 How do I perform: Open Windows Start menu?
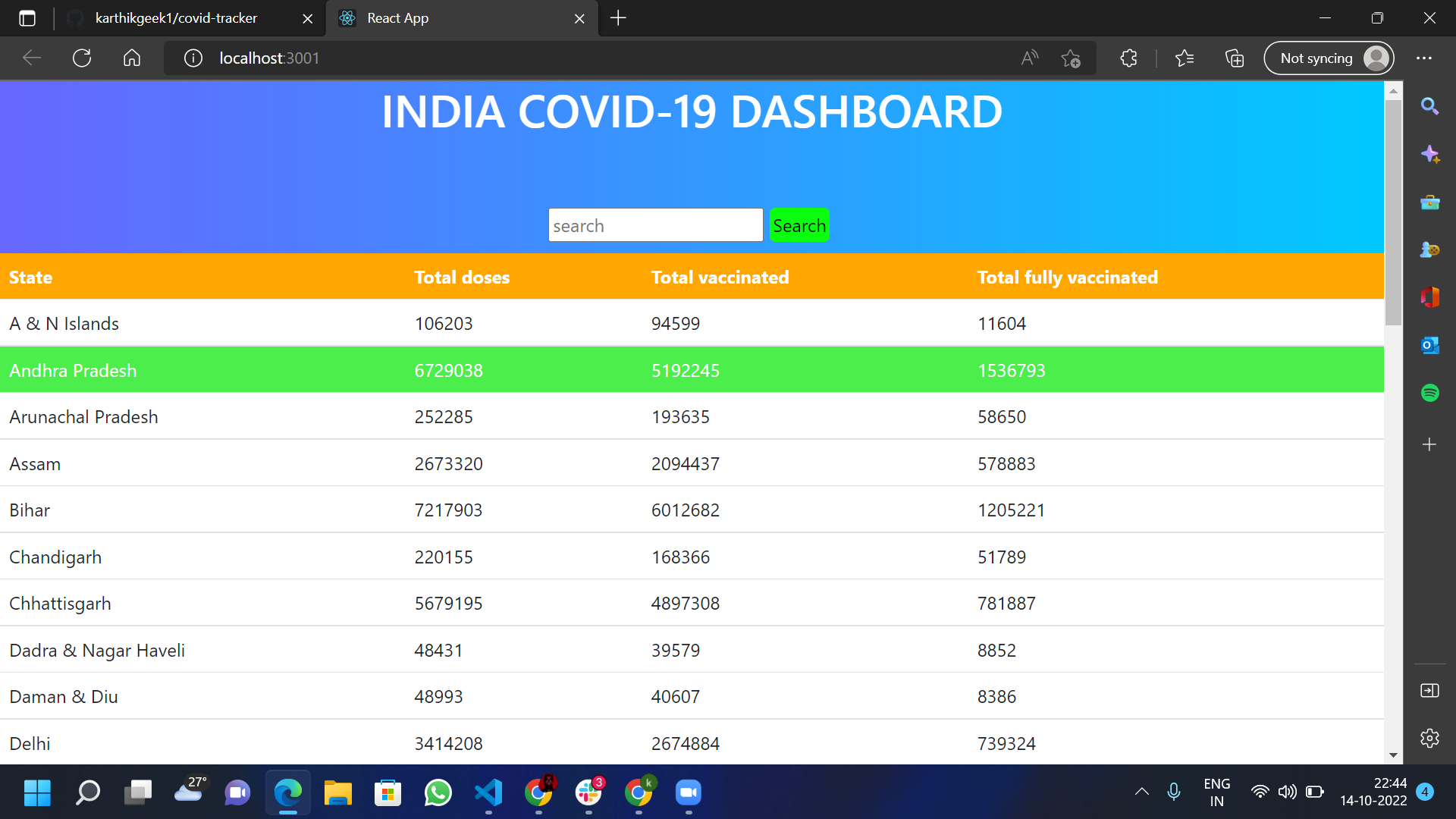[37, 793]
